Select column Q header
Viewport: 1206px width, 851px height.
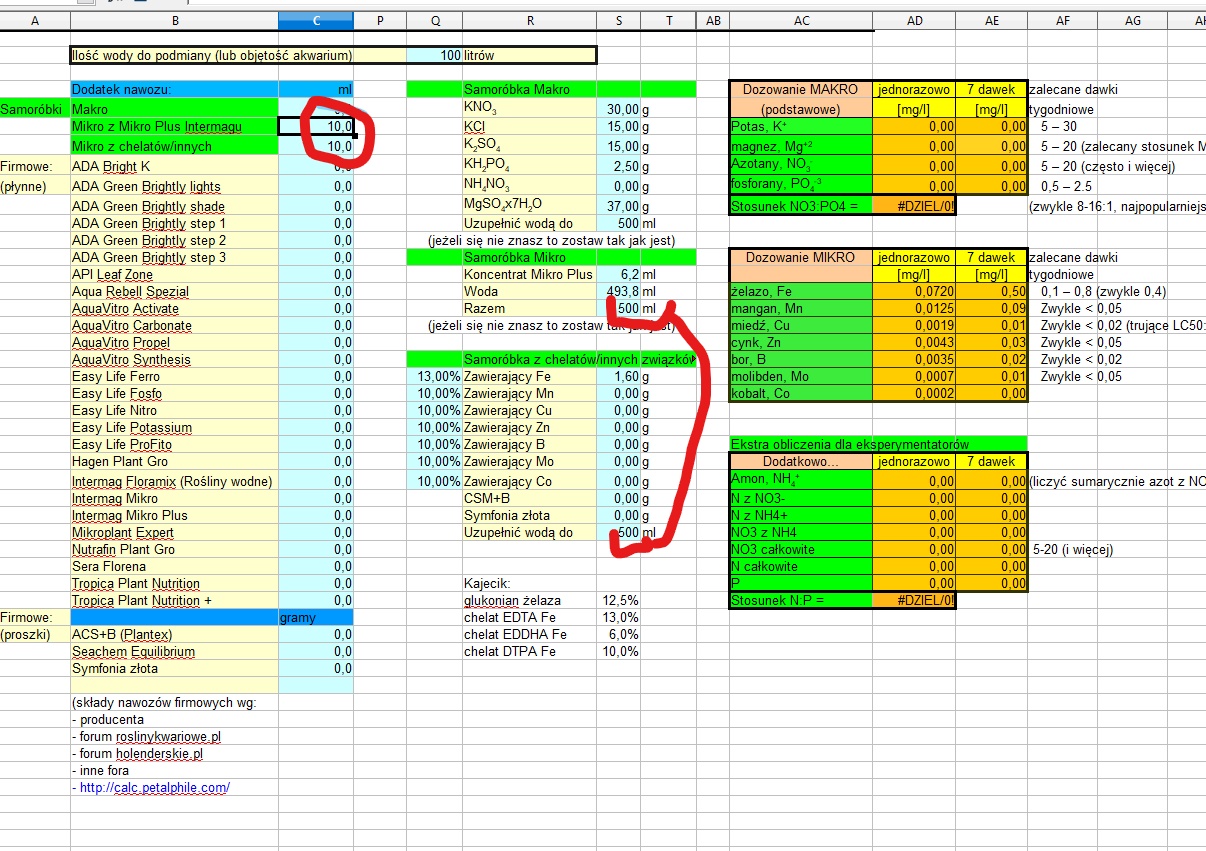click(x=434, y=21)
